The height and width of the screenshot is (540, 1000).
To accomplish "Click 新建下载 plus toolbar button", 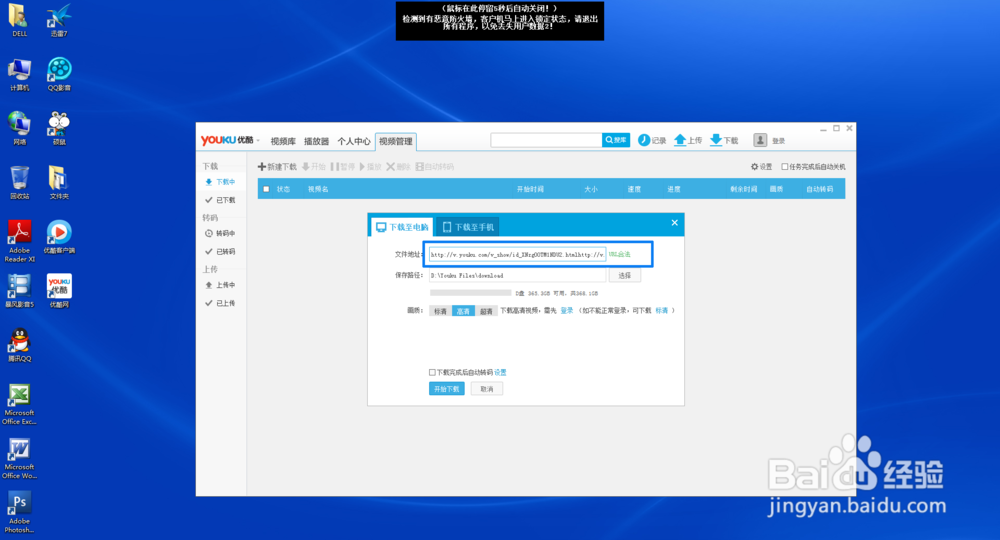I will pos(277,167).
